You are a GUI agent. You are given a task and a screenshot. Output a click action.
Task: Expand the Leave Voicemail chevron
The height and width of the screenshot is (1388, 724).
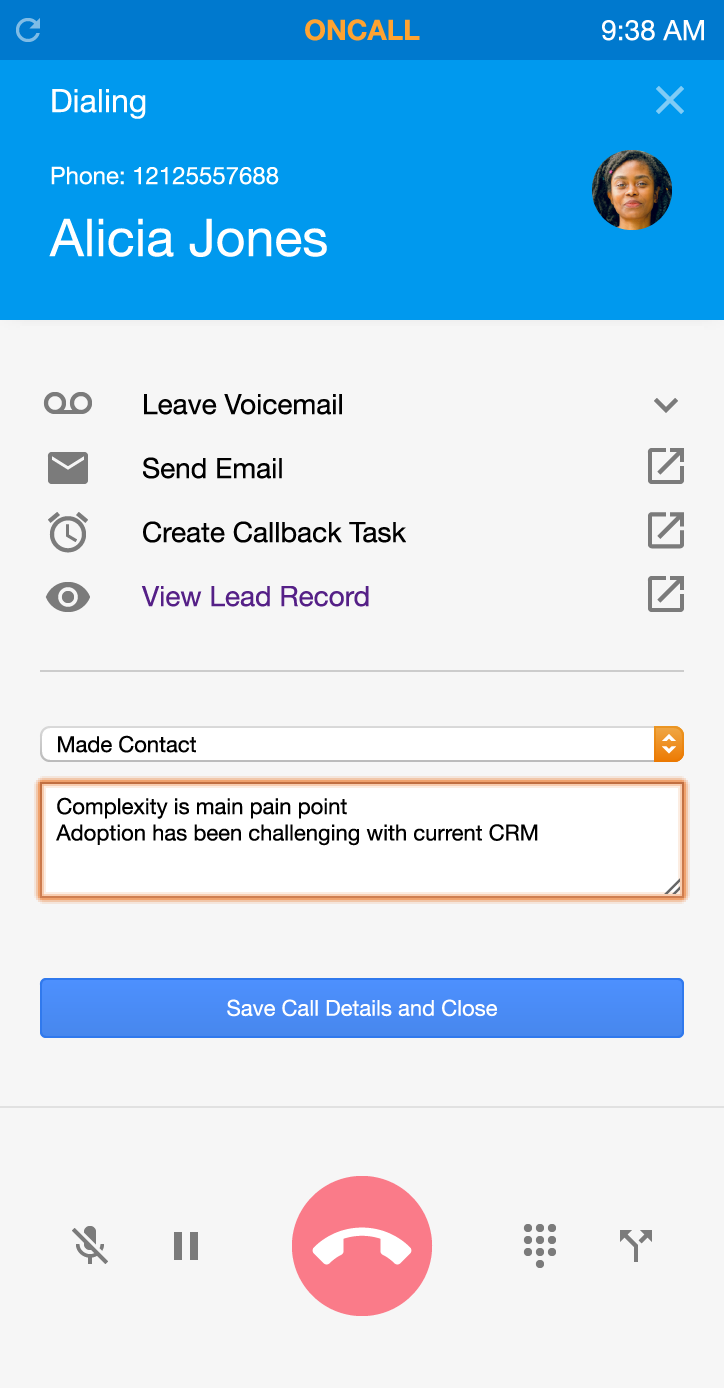[x=666, y=405]
